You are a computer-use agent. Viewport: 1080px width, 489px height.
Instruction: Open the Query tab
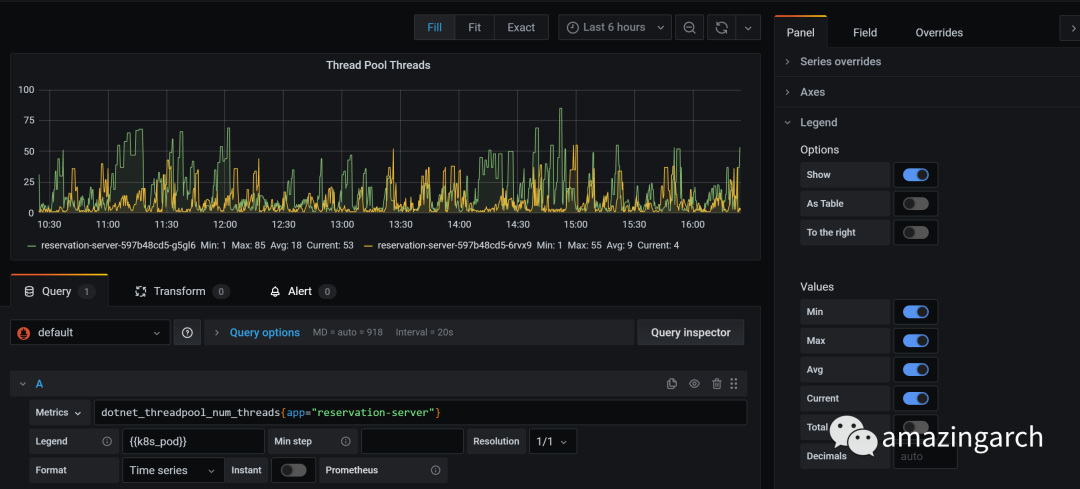(x=59, y=291)
